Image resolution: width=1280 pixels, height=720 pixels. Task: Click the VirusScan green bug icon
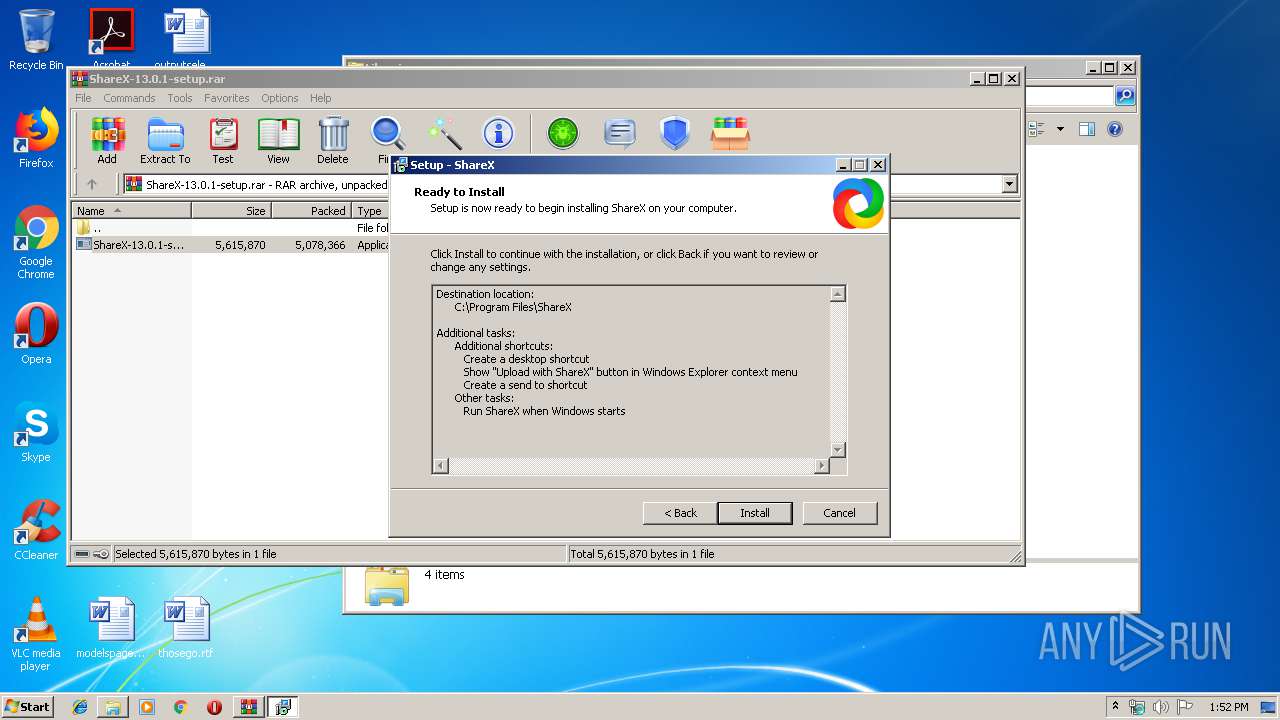click(x=563, y=133)
